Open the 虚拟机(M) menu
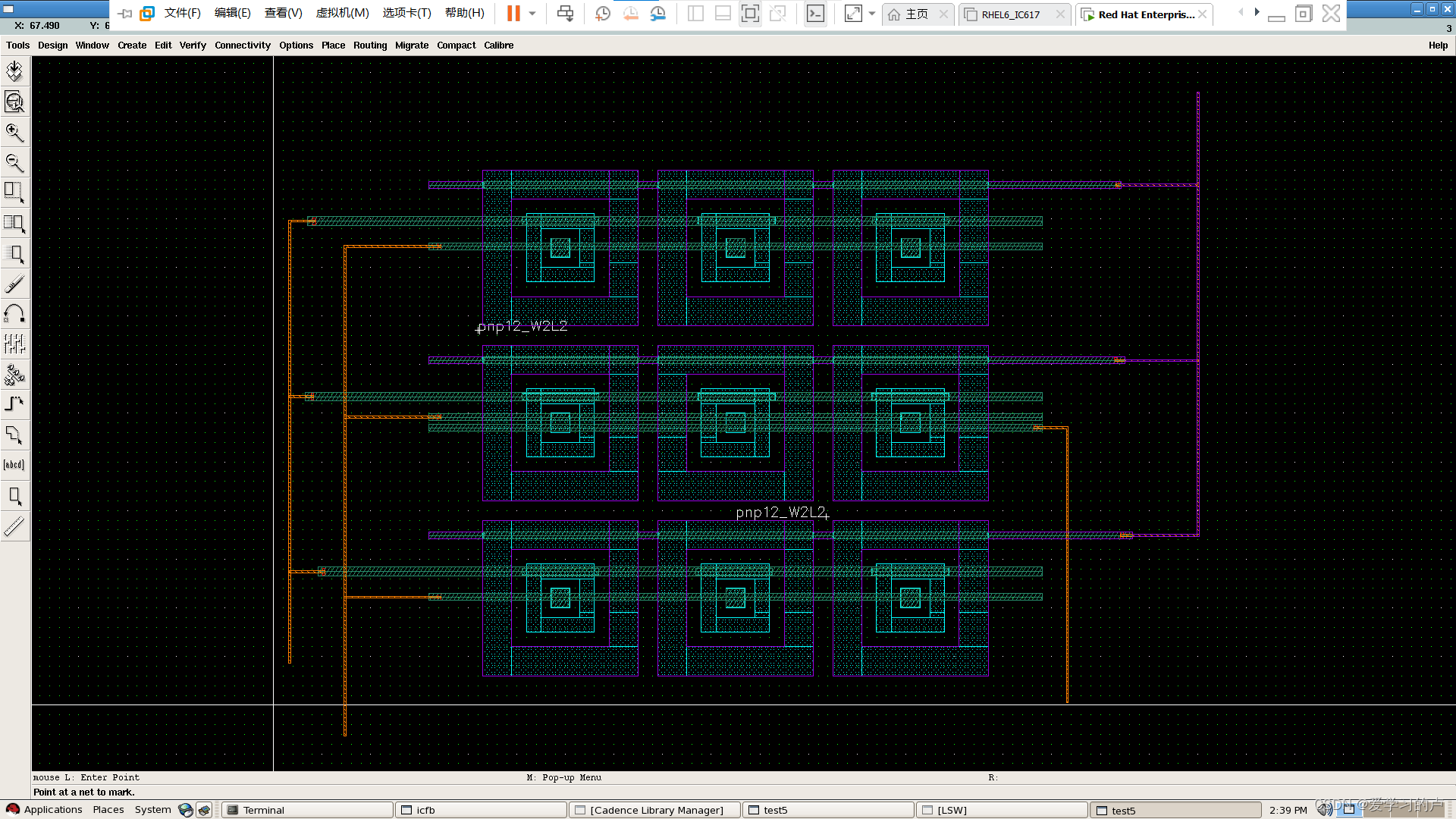The height and width of the screenshot is (819, 1456). [x=342, y=14]
